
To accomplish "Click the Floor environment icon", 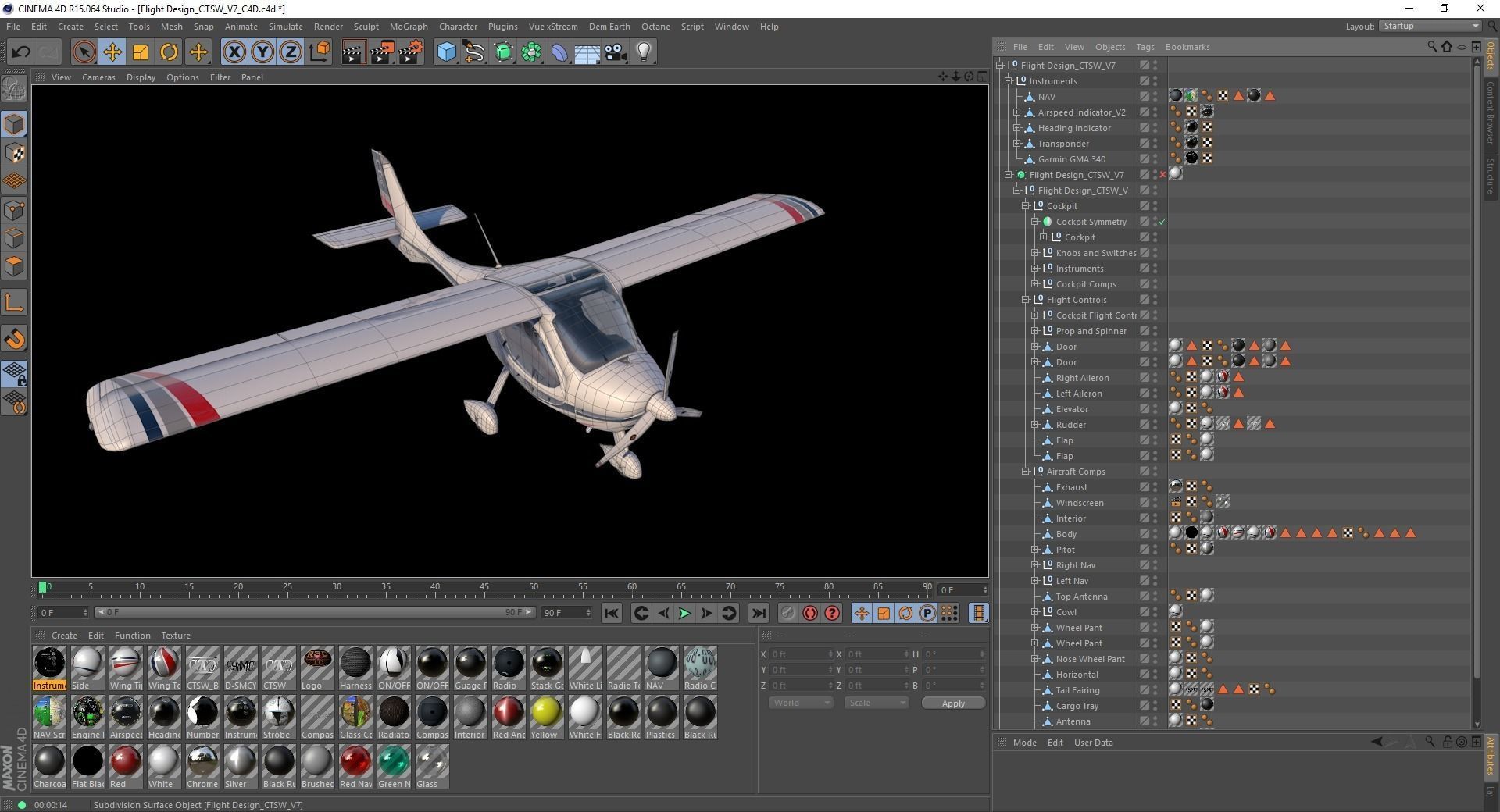I will [x=587, y=52].
